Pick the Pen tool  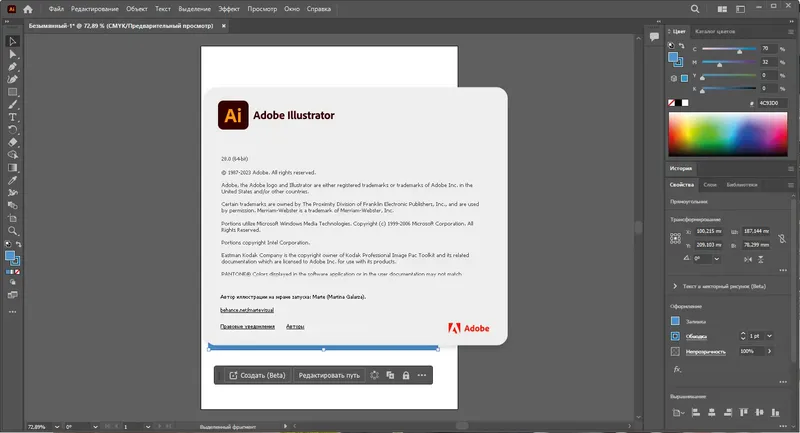13,67
